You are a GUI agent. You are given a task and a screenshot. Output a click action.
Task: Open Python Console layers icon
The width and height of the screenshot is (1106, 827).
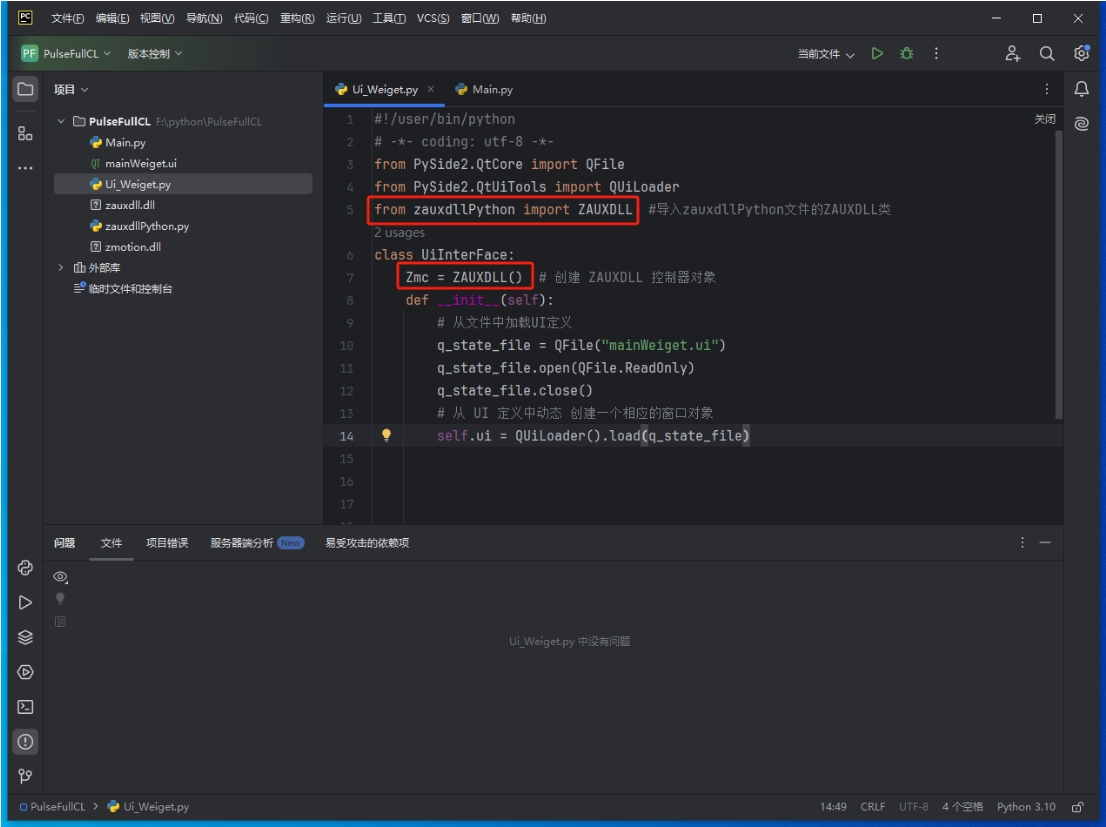point(25,637)
